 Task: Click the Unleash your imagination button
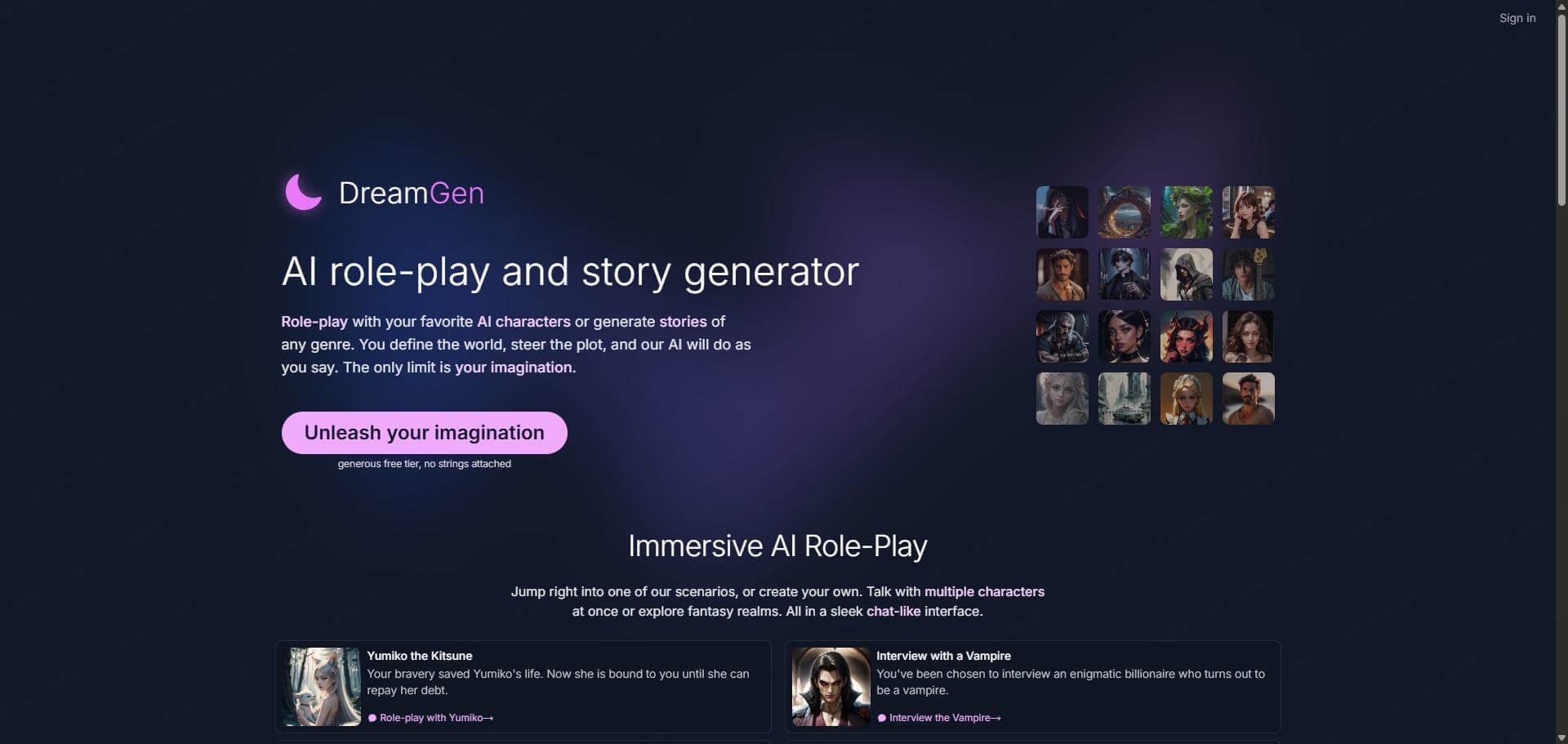pos(424,433)
